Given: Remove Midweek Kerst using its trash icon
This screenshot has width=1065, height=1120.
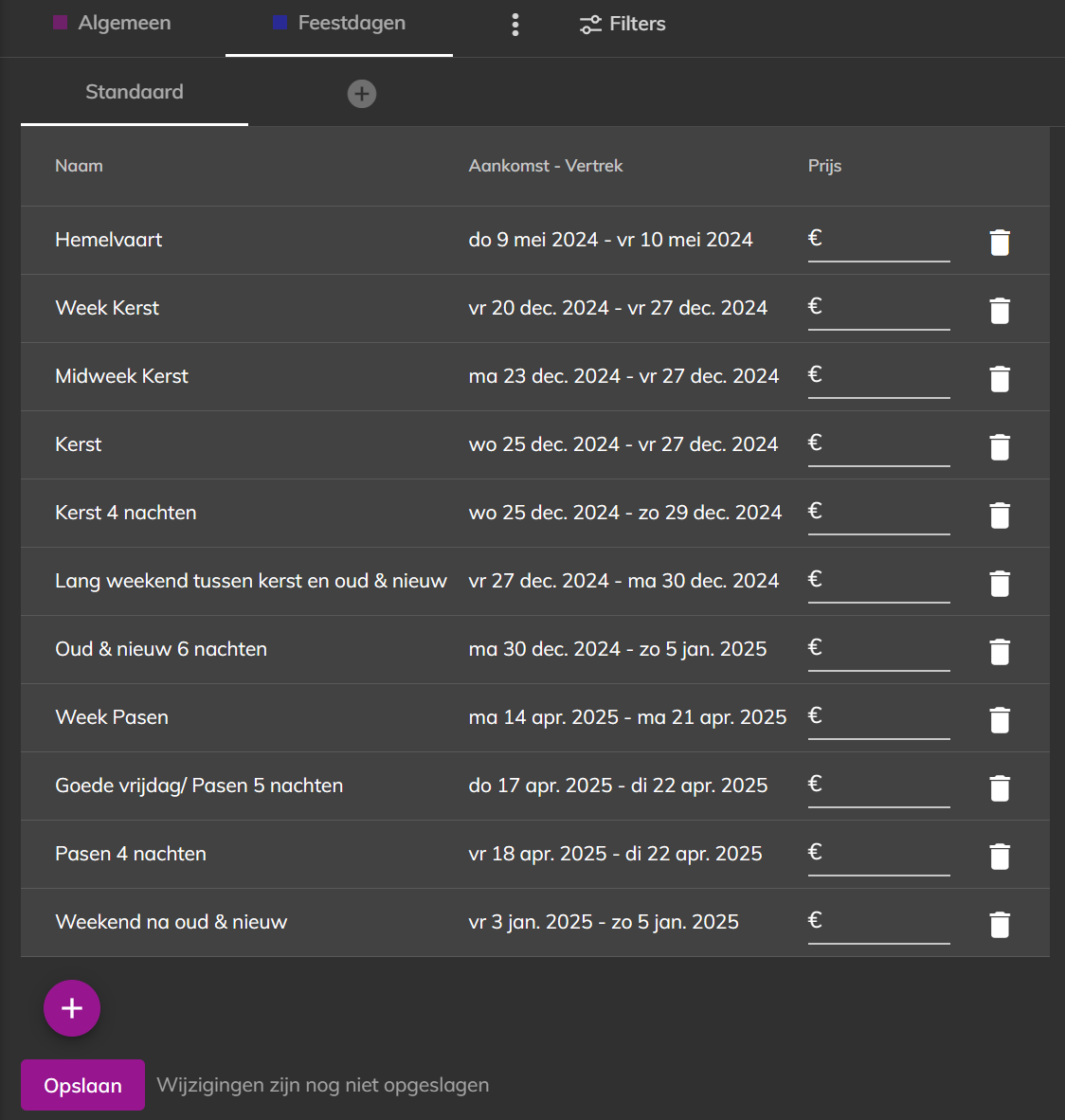Looking at the screenshot, I should coord(1000,379).
